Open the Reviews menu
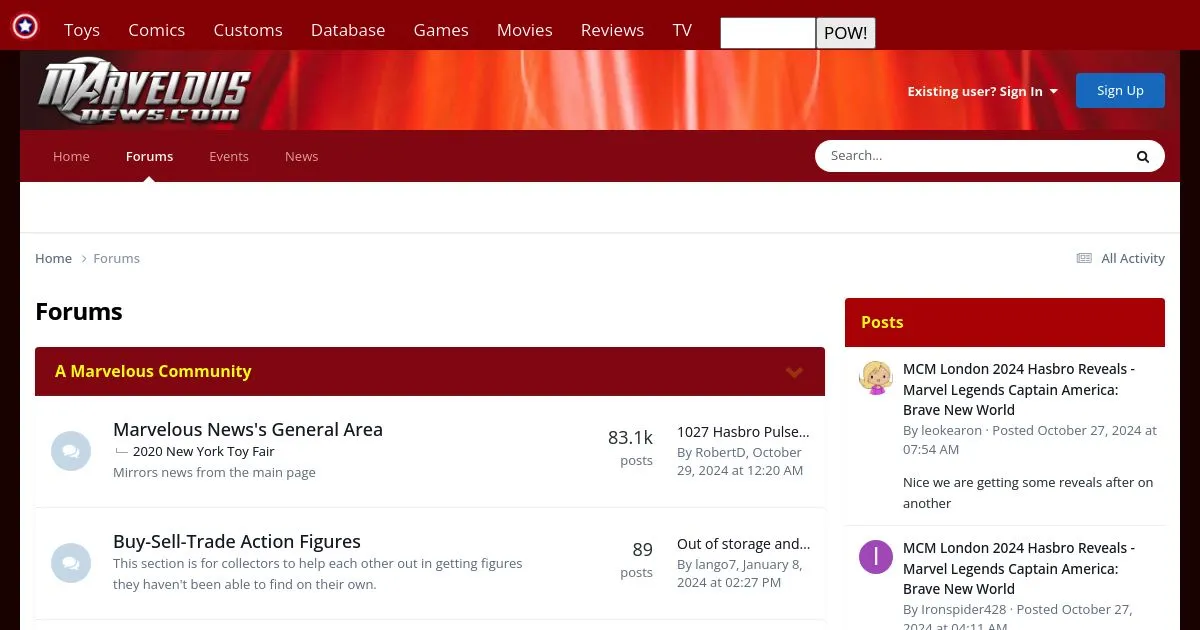This screenshot has height=630, width=1200. tap(612, 30)
